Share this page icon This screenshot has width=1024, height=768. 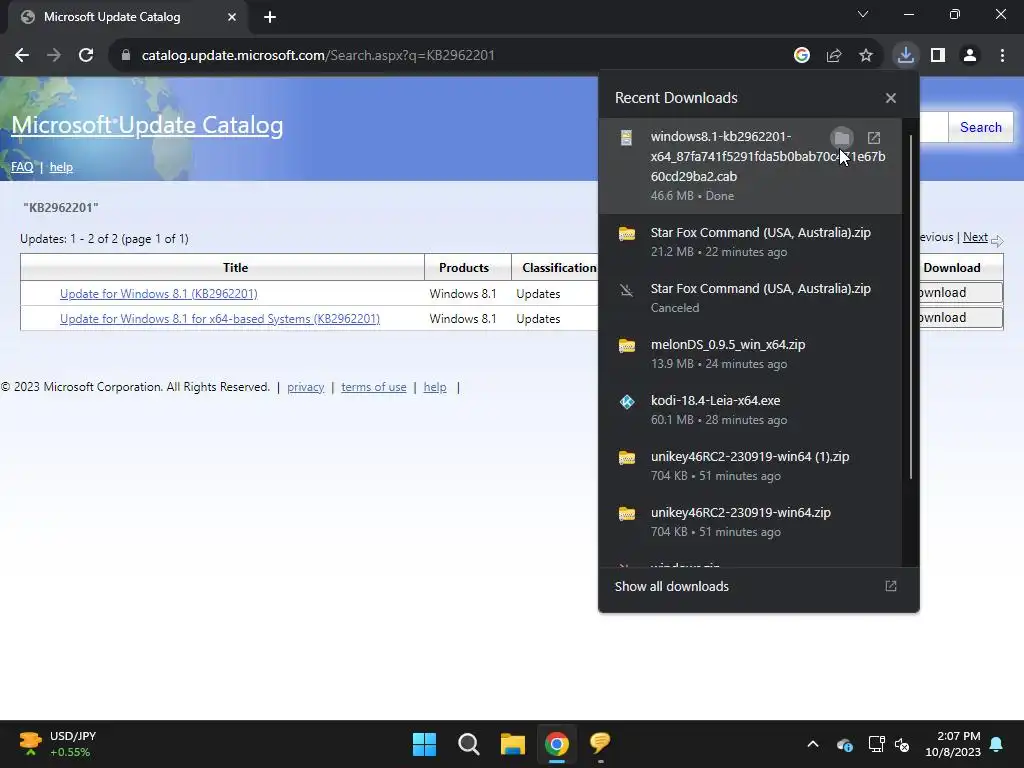pos(834,56)
